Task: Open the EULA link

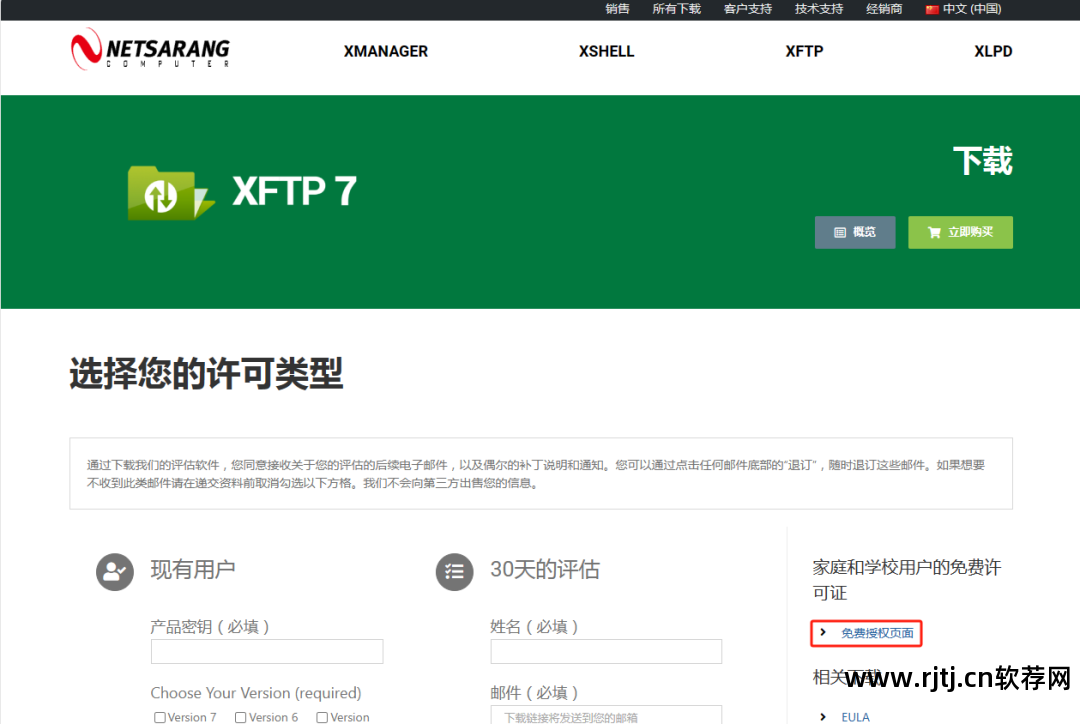Action: click(x=855, y=717)
